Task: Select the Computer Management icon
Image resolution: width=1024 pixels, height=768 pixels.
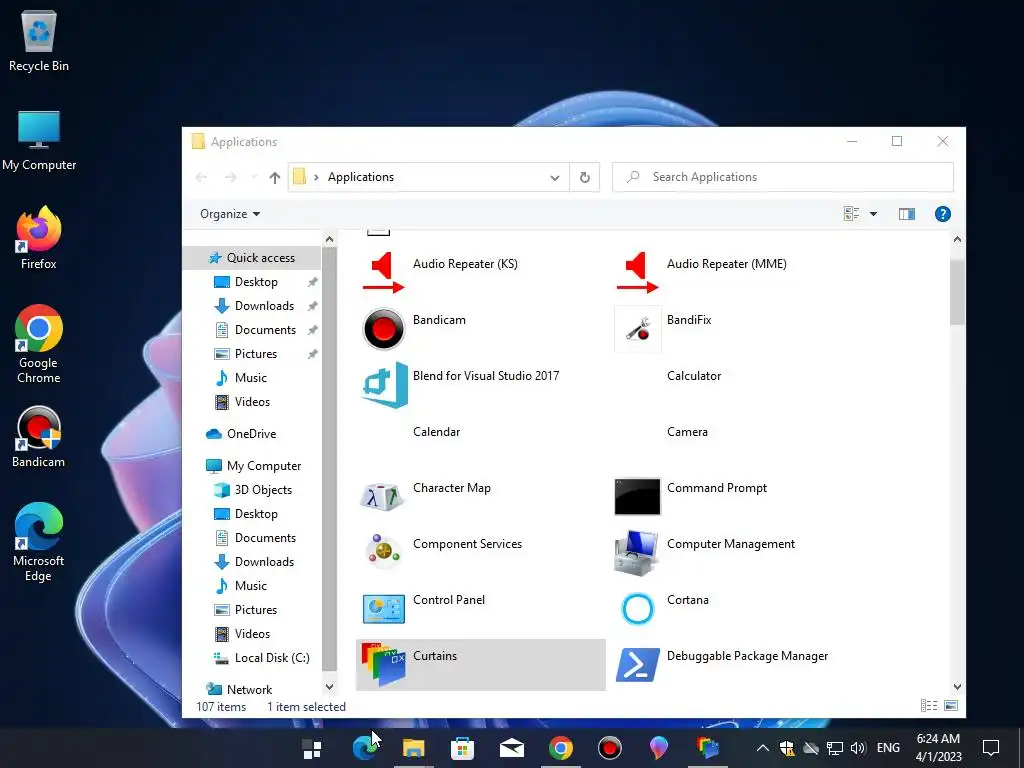Action: 637,552
